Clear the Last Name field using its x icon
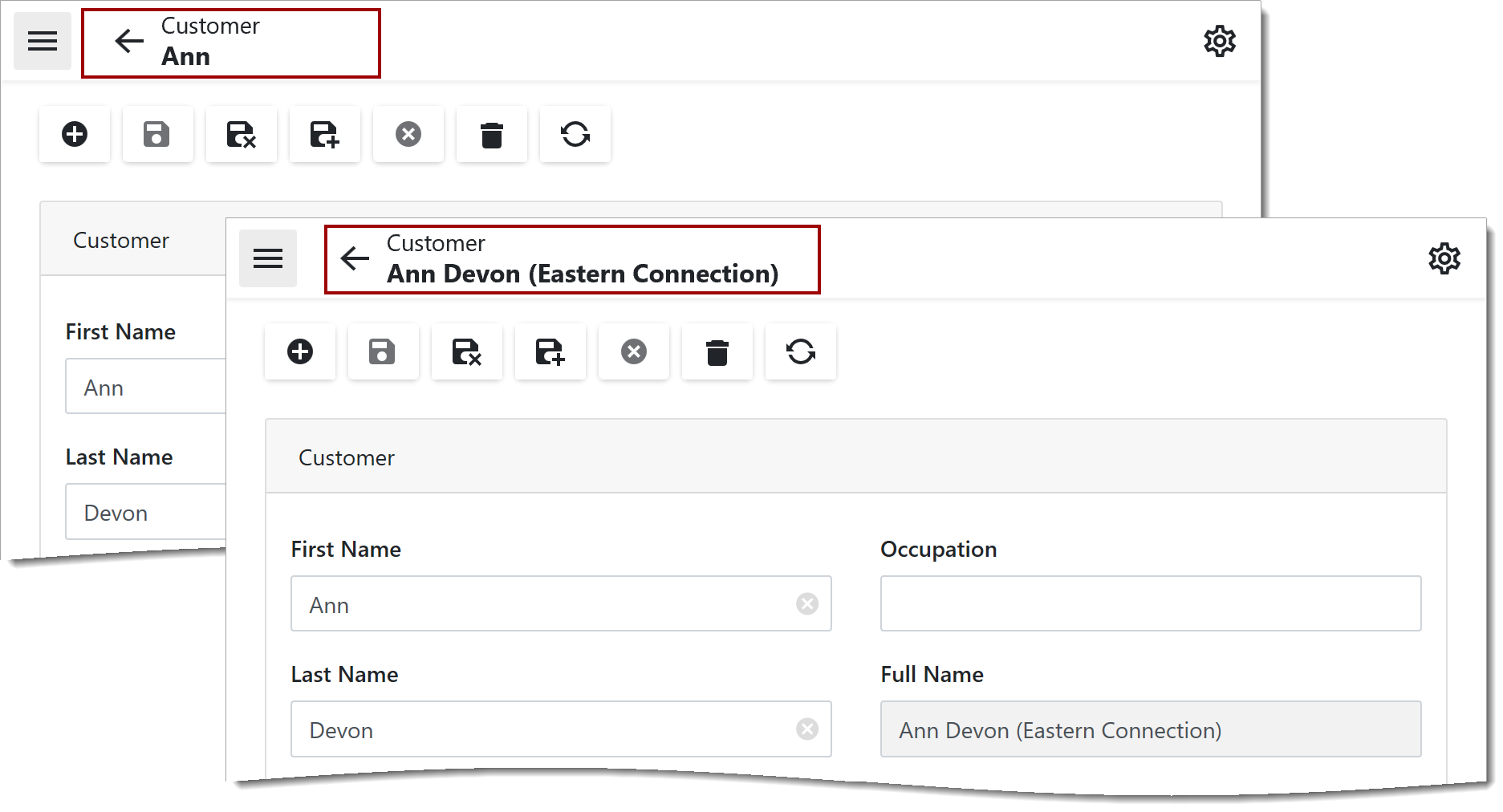The image size is (1503, 812). click(806, 729)
